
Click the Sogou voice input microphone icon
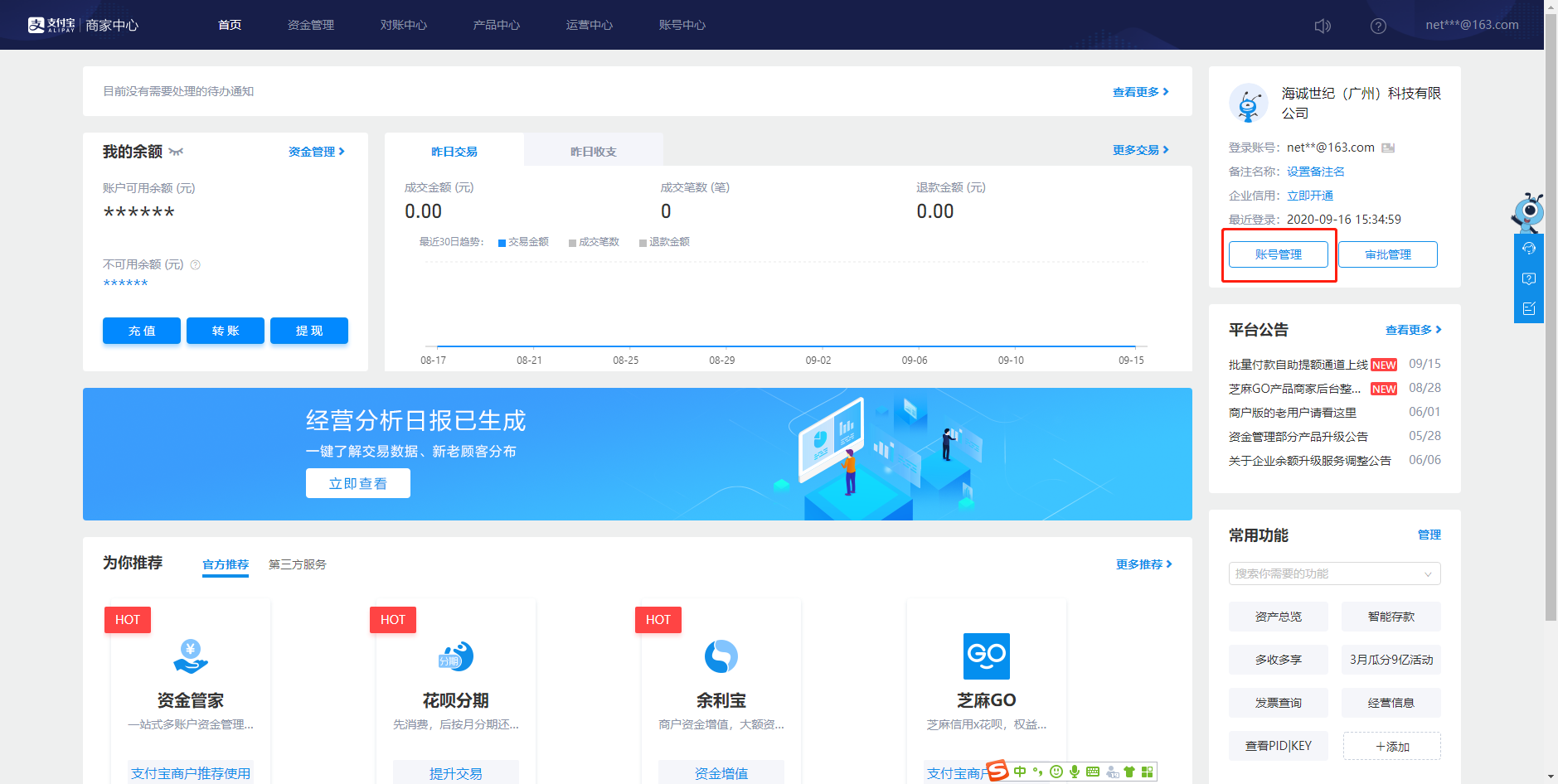[1075, 772]
